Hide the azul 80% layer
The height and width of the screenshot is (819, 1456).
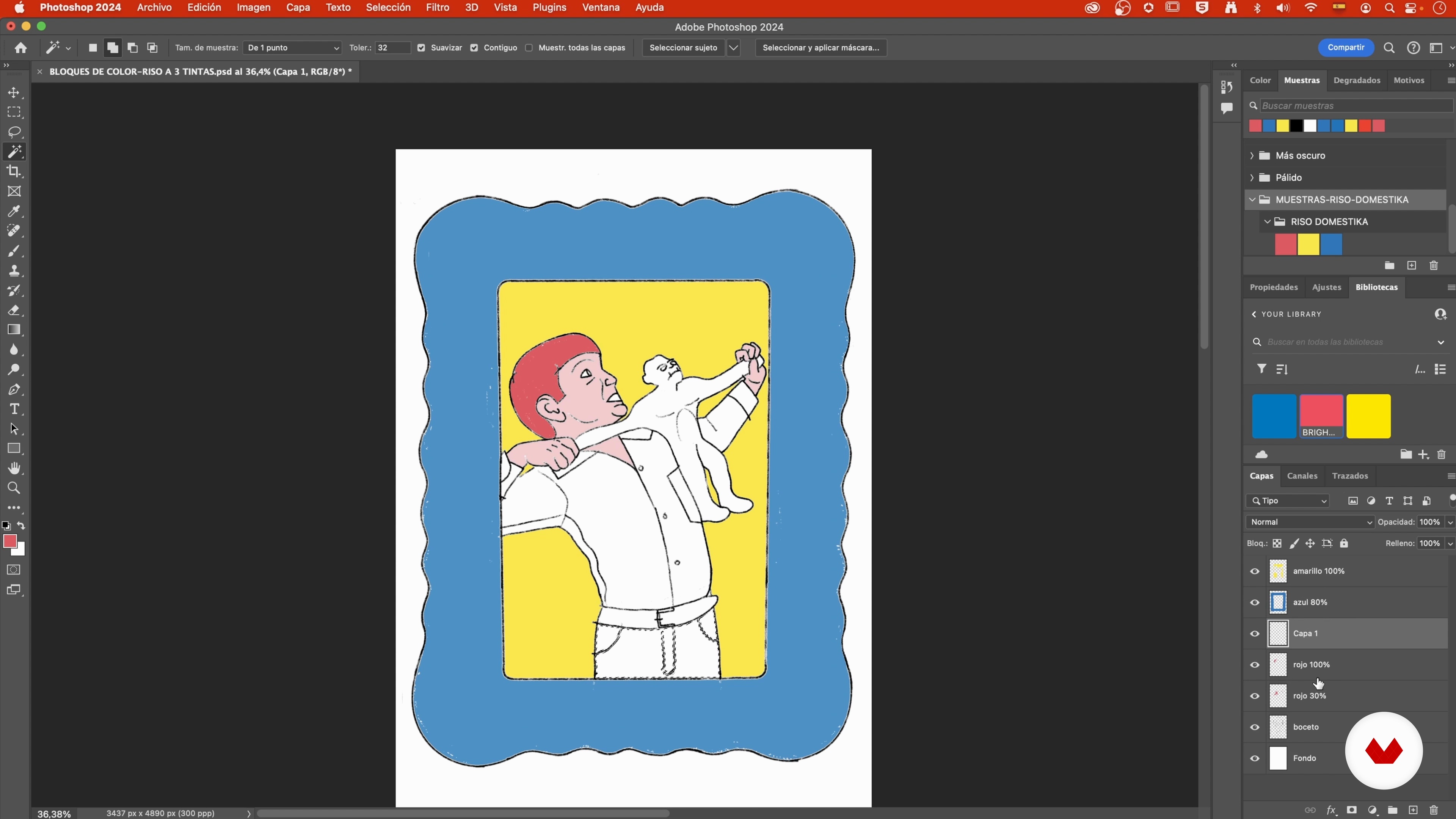(1255, 602)
